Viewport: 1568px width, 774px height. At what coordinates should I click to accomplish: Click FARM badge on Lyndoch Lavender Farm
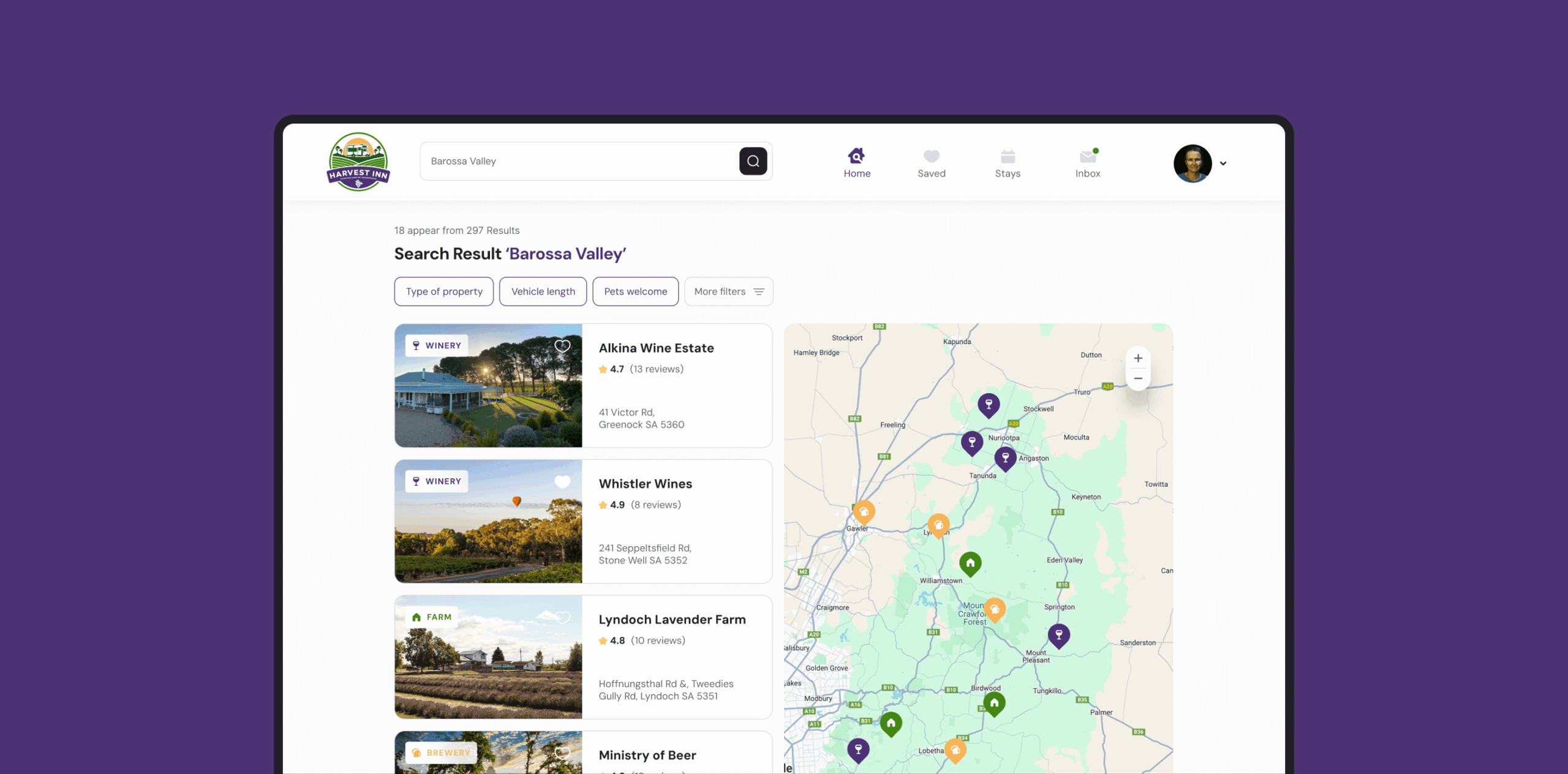coord(432,617)
